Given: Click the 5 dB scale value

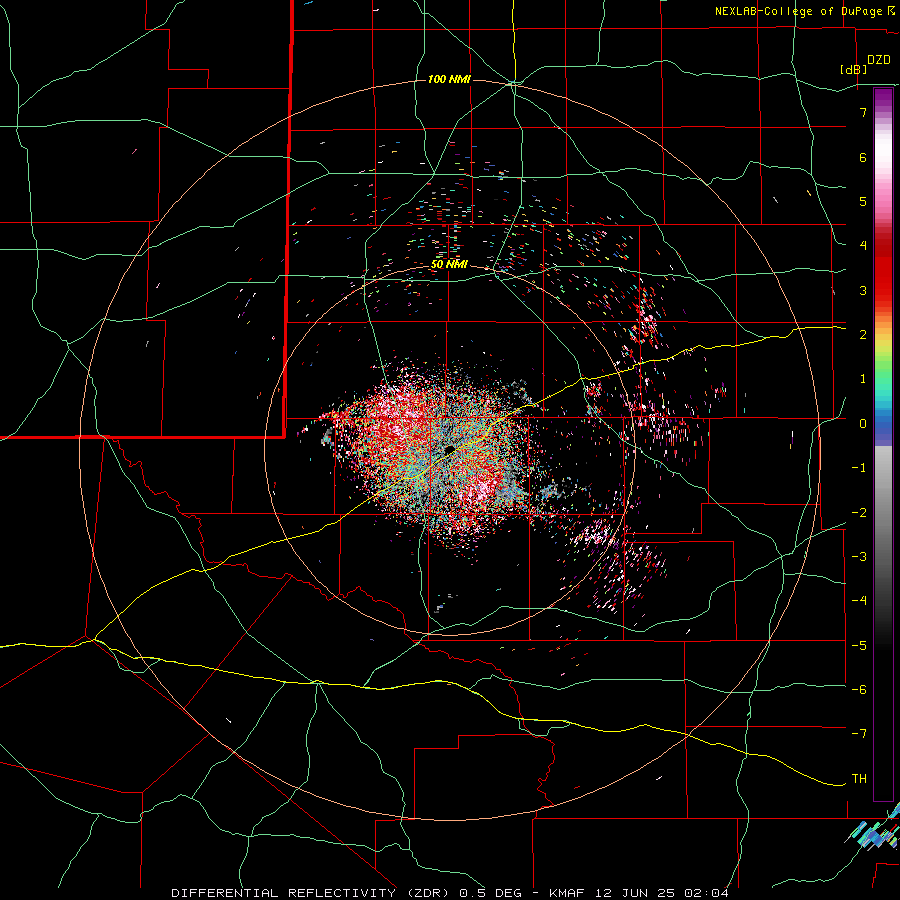Looking at the screenshot, I should (863, 201).
